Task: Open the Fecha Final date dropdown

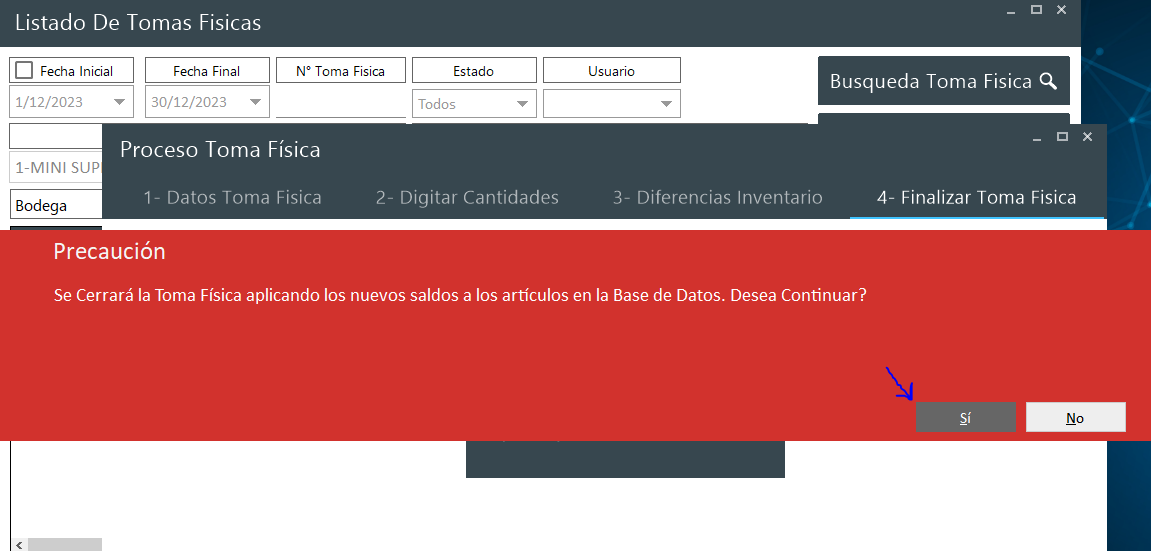Action: pyautogui.click(x=256, y=103)
